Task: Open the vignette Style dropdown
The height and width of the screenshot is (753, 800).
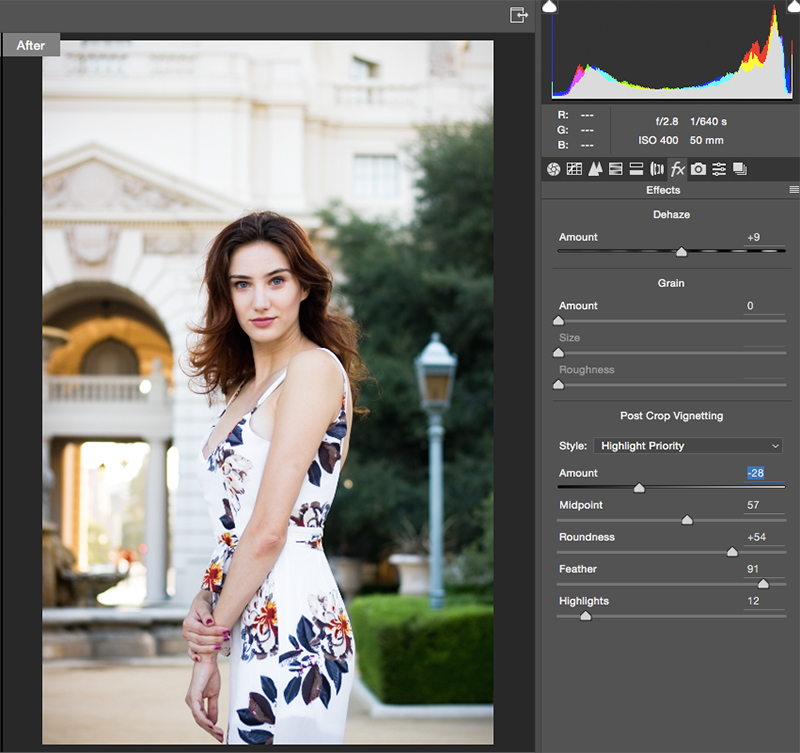Action: tap(688, 445)
